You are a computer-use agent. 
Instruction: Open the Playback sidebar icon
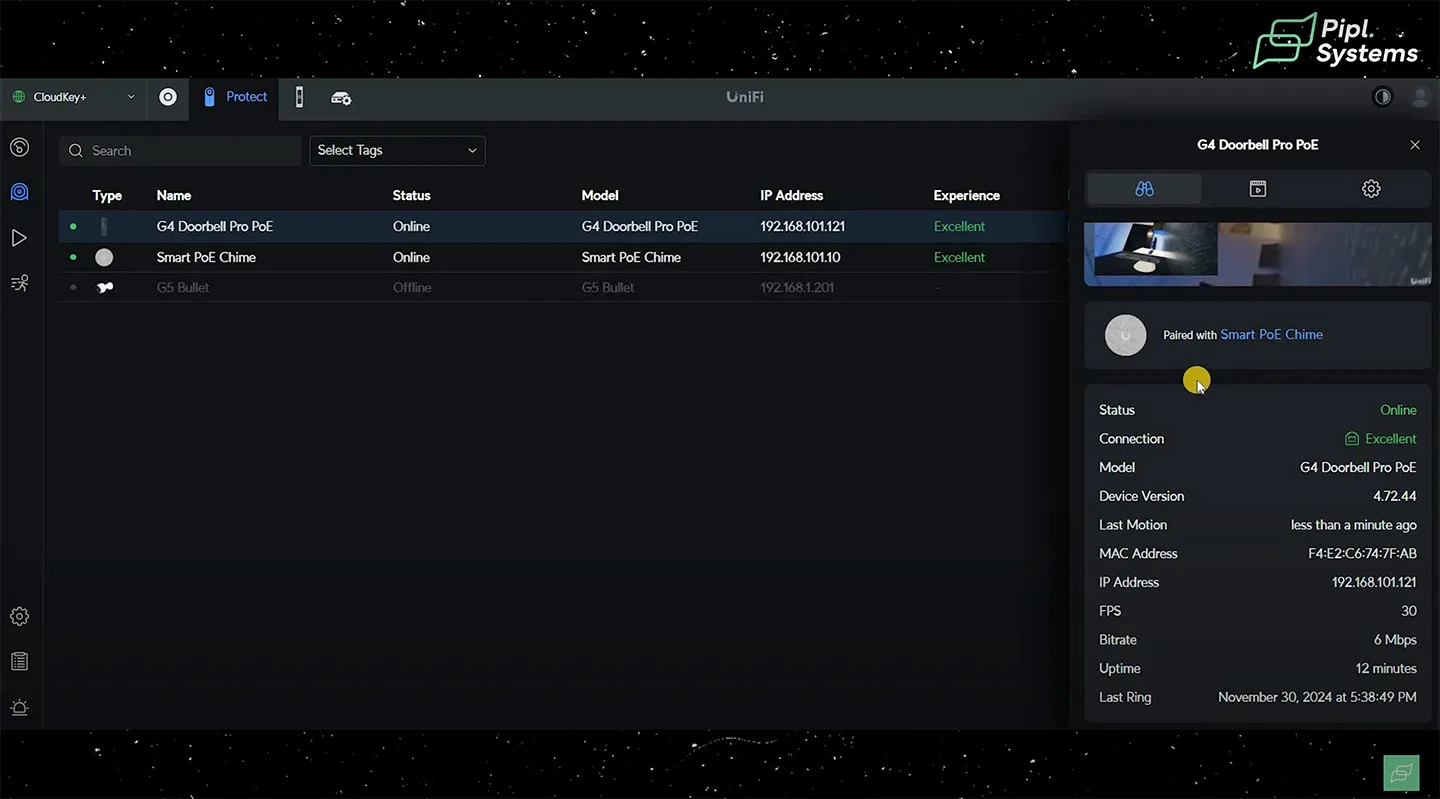click(19, 238)
